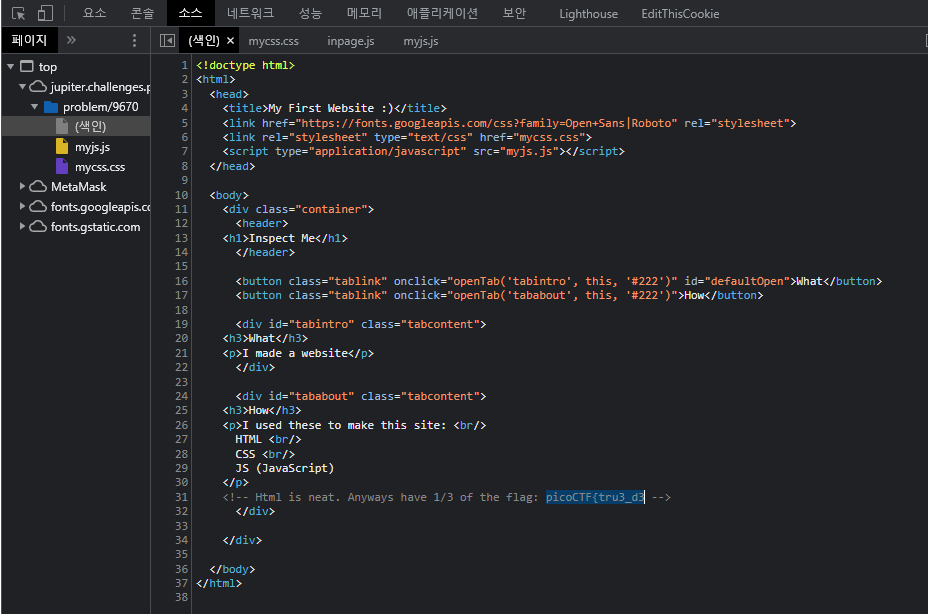928x614 pixels.
Task: Click the (색인) gray document icon
Action: (x=62, y=126)
